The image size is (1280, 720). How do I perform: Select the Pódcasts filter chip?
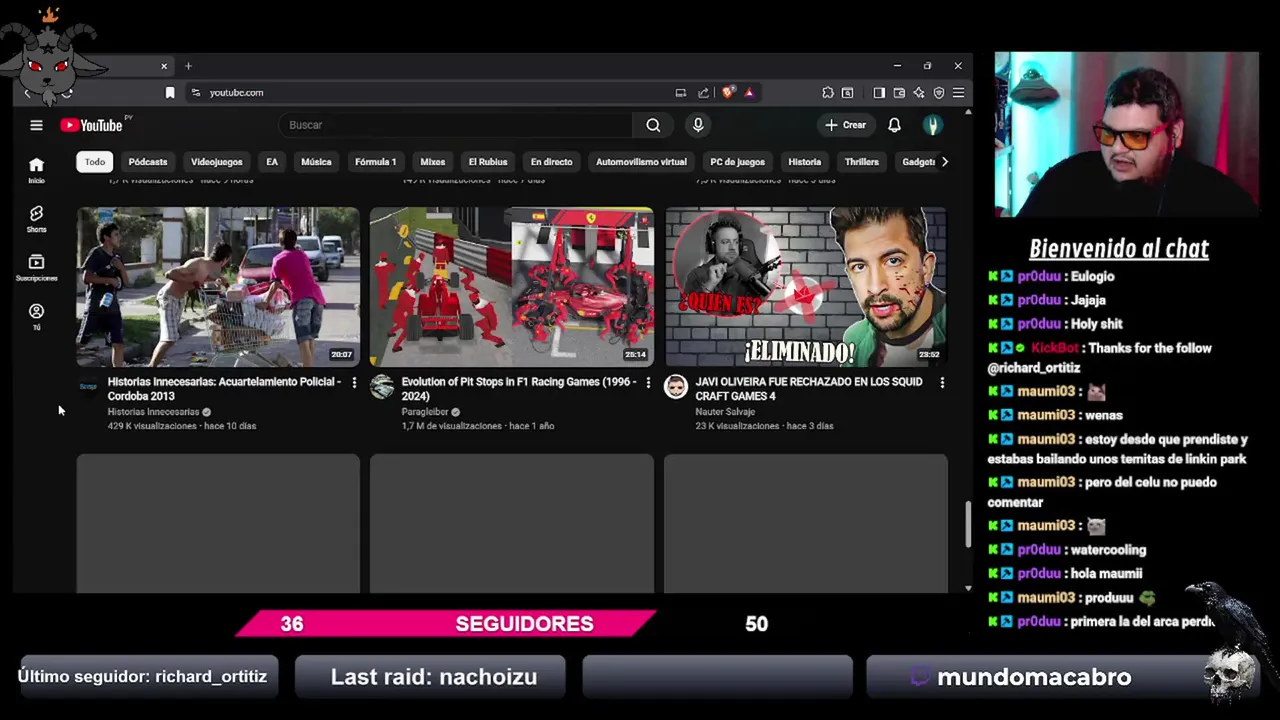[x=148, y=161]
